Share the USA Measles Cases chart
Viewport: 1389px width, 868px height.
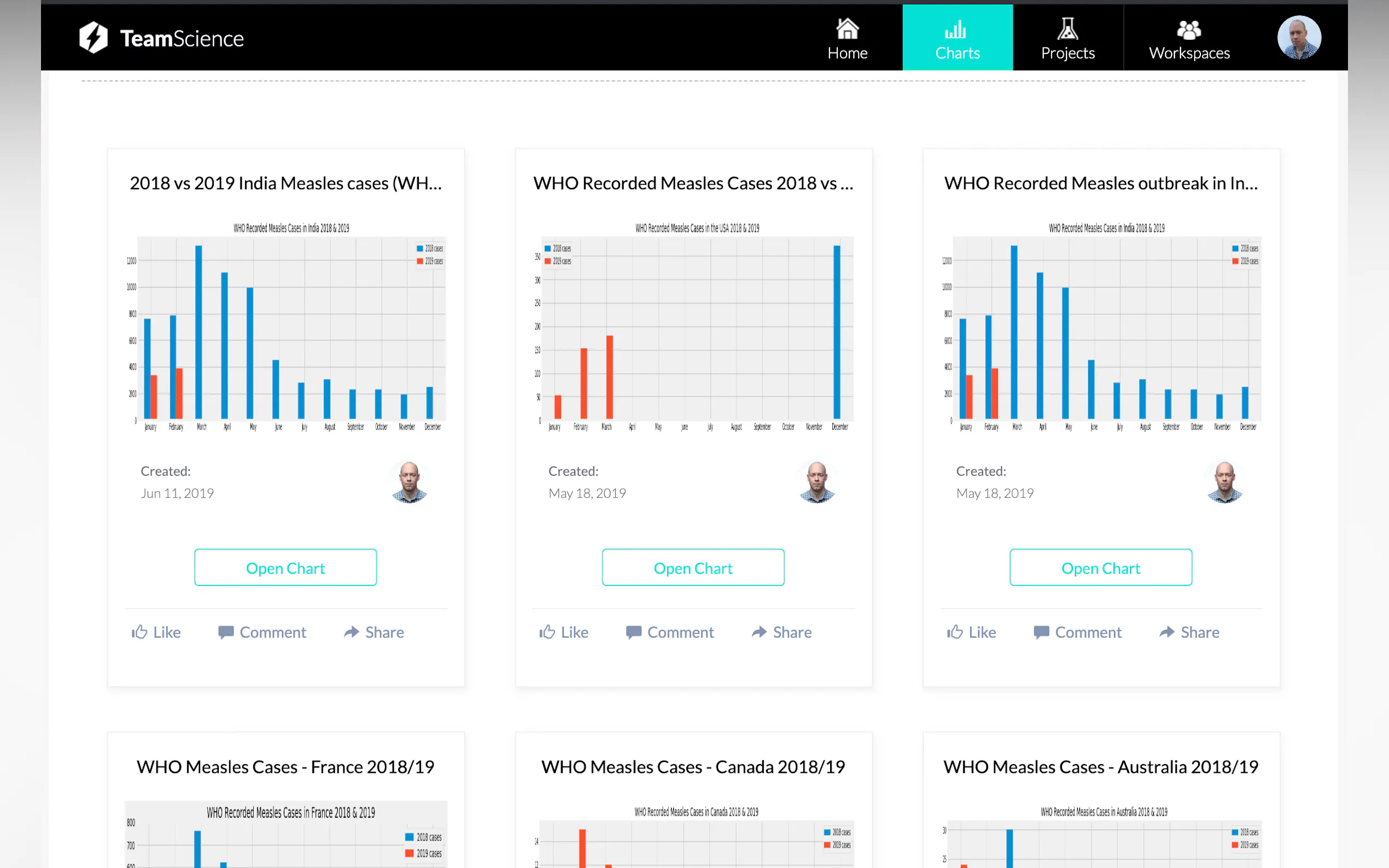pyautogui.click(x=781, y=632)
